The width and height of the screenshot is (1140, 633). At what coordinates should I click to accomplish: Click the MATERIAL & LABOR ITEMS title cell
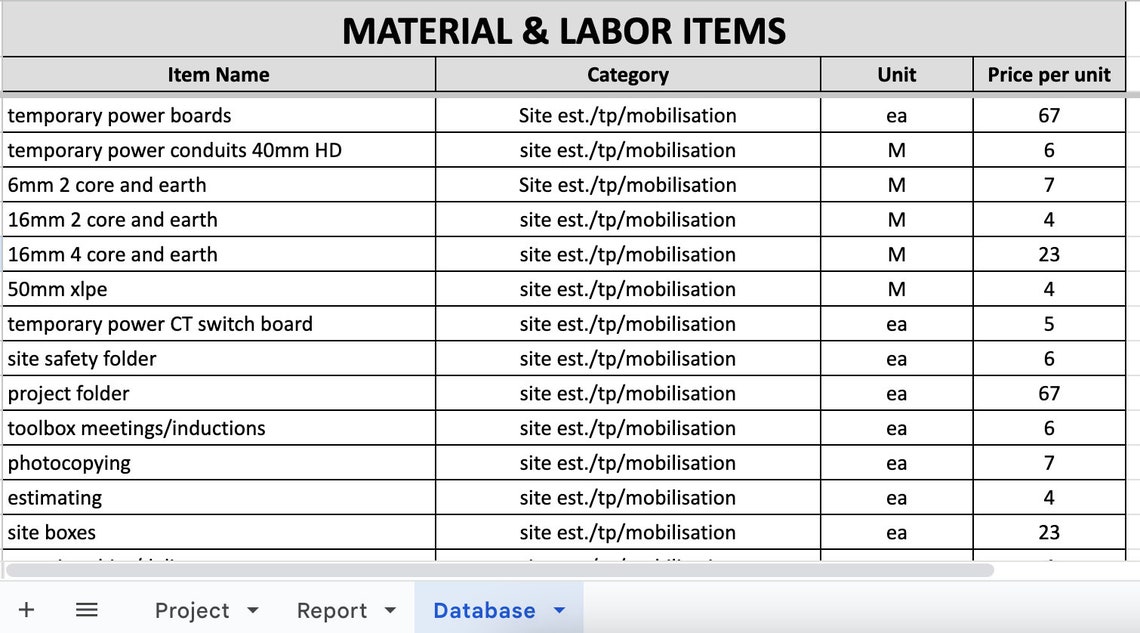coord(565,31)
